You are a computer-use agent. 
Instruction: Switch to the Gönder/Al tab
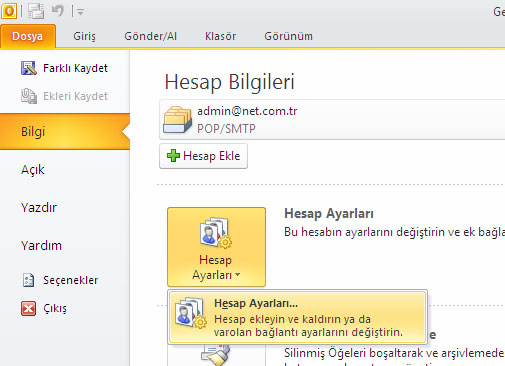click(150, 36)
